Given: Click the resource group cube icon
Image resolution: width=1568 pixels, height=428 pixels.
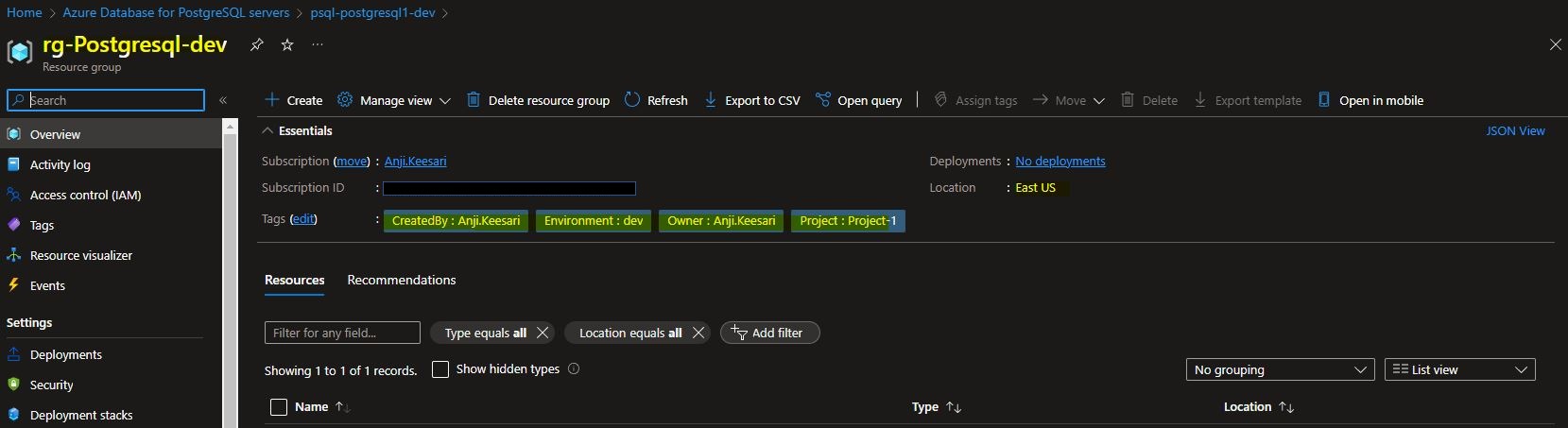Looking at the screenshot, I should (x=20, y=51).
